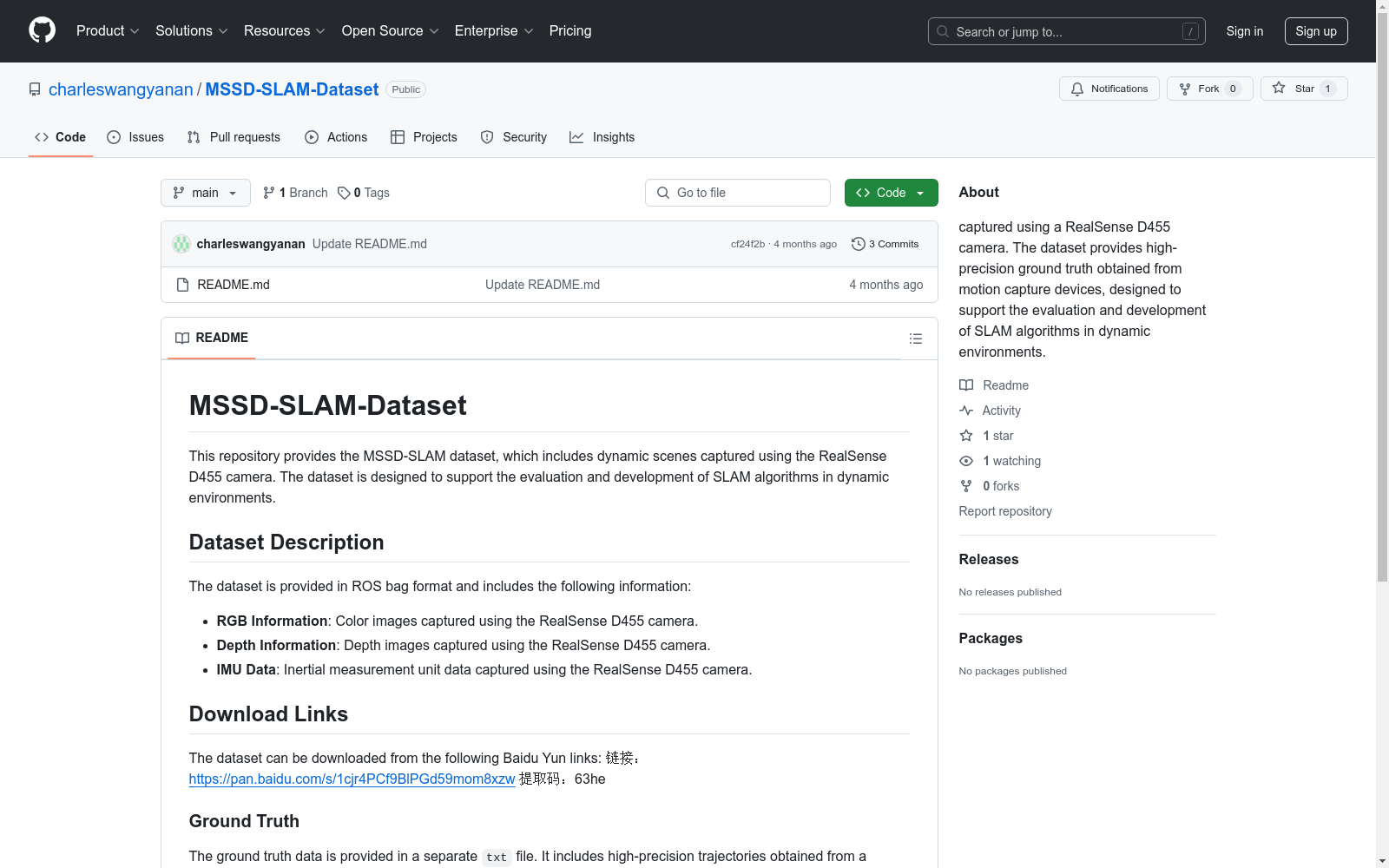
Task: Click the 1 Branch link
Action: click(295, 193)
